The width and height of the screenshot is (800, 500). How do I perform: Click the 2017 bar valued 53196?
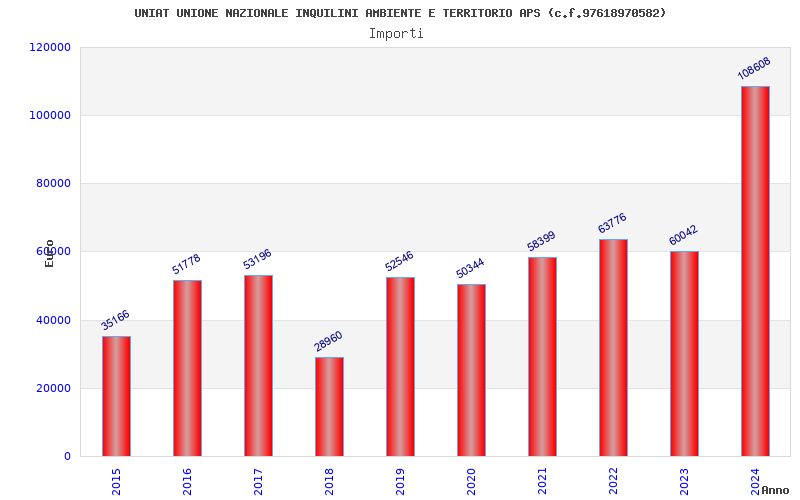258,365
